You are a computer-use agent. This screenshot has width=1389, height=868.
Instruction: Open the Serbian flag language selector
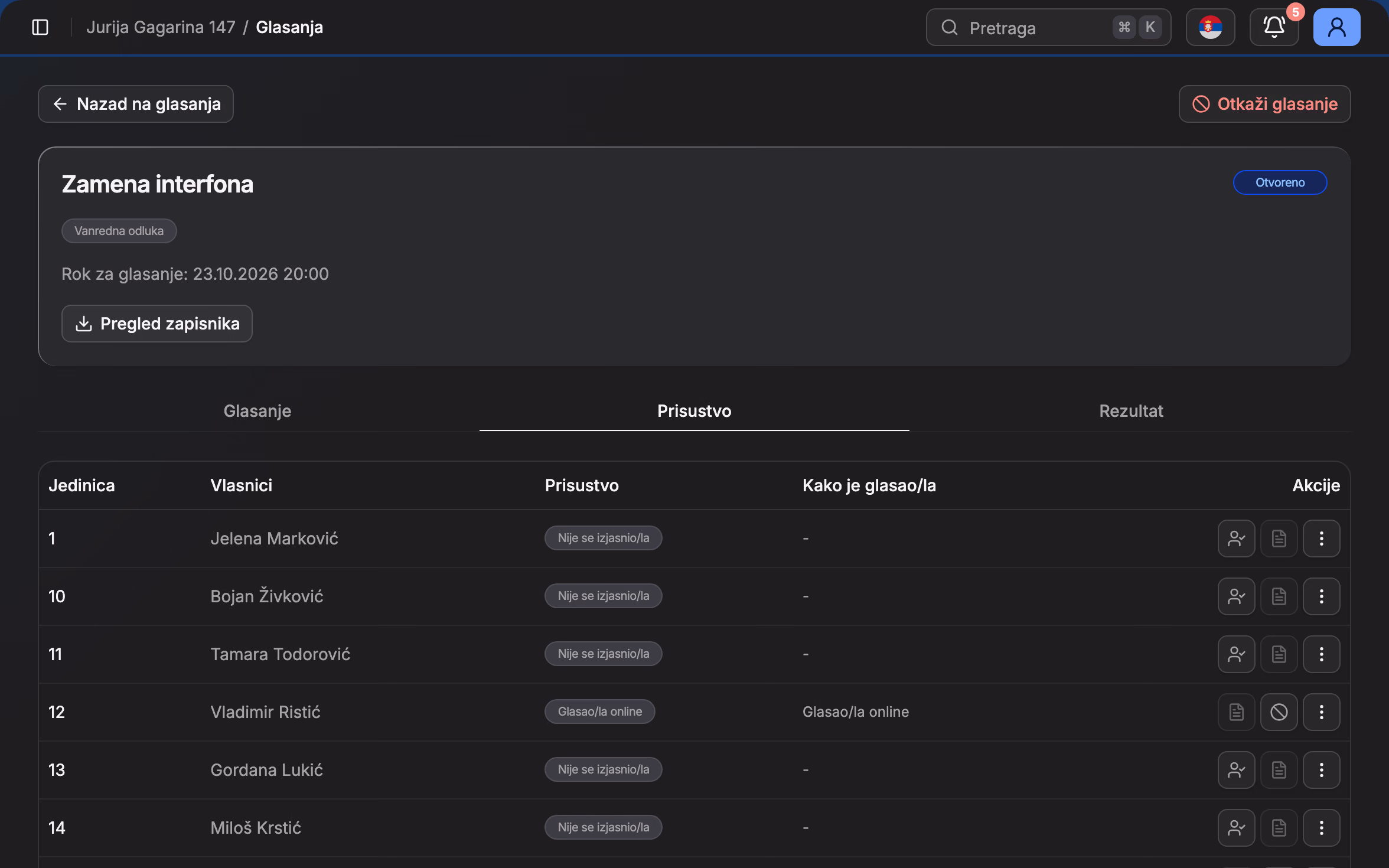(1210, 27)
